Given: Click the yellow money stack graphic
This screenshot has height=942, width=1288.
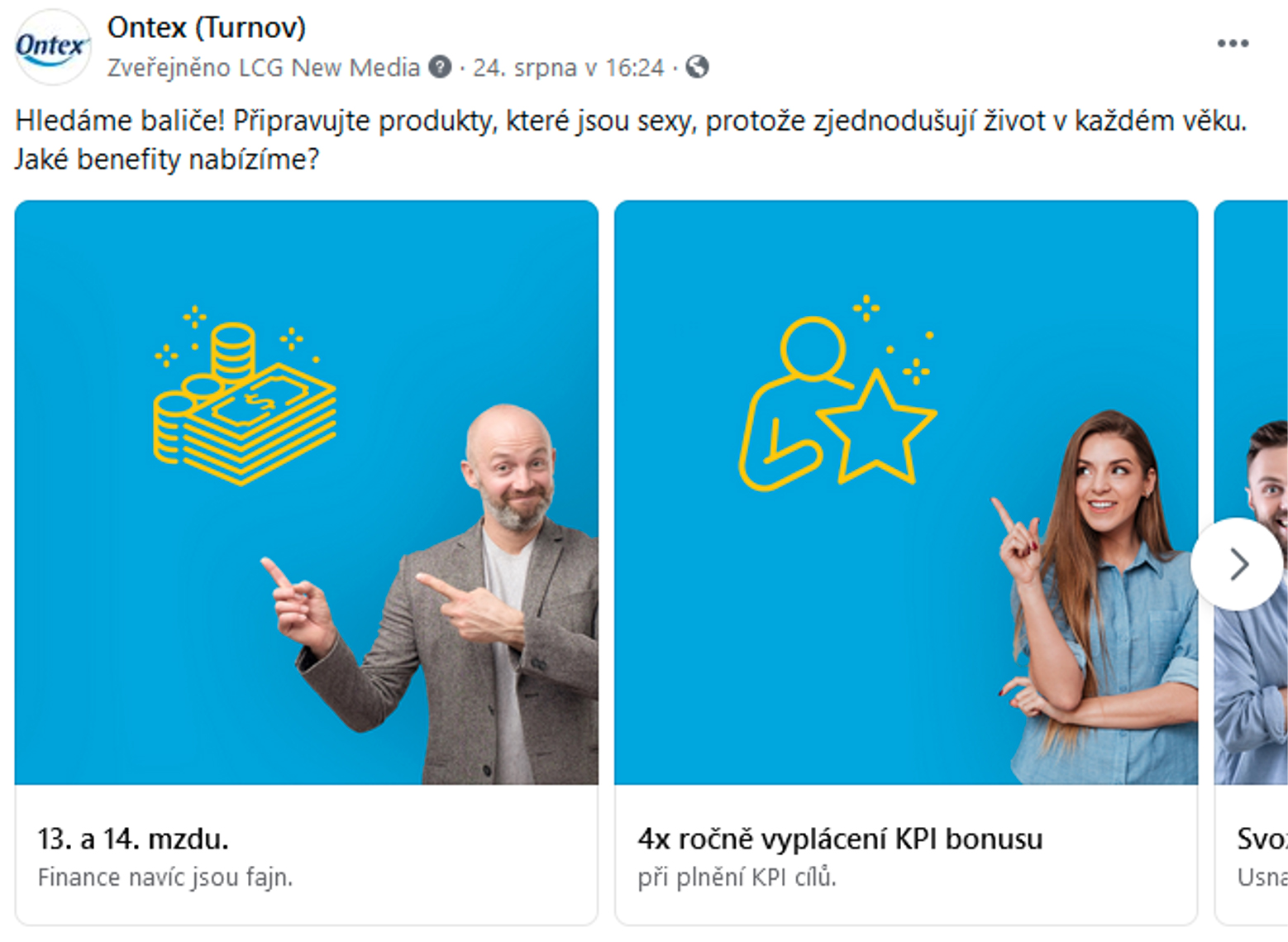Looking at the screenshot, I should [x=245, y=395].
